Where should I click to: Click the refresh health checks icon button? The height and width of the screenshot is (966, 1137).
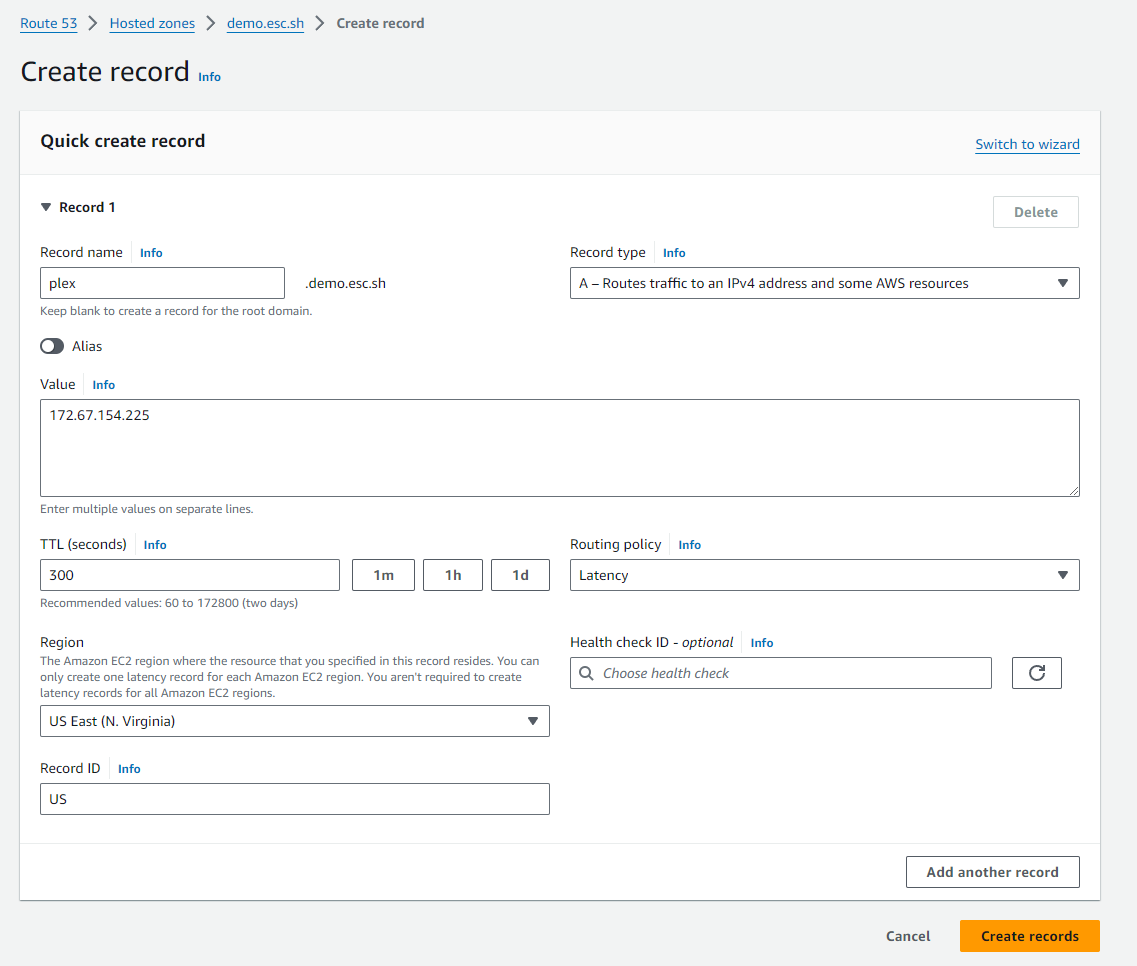coord(1036,673)
